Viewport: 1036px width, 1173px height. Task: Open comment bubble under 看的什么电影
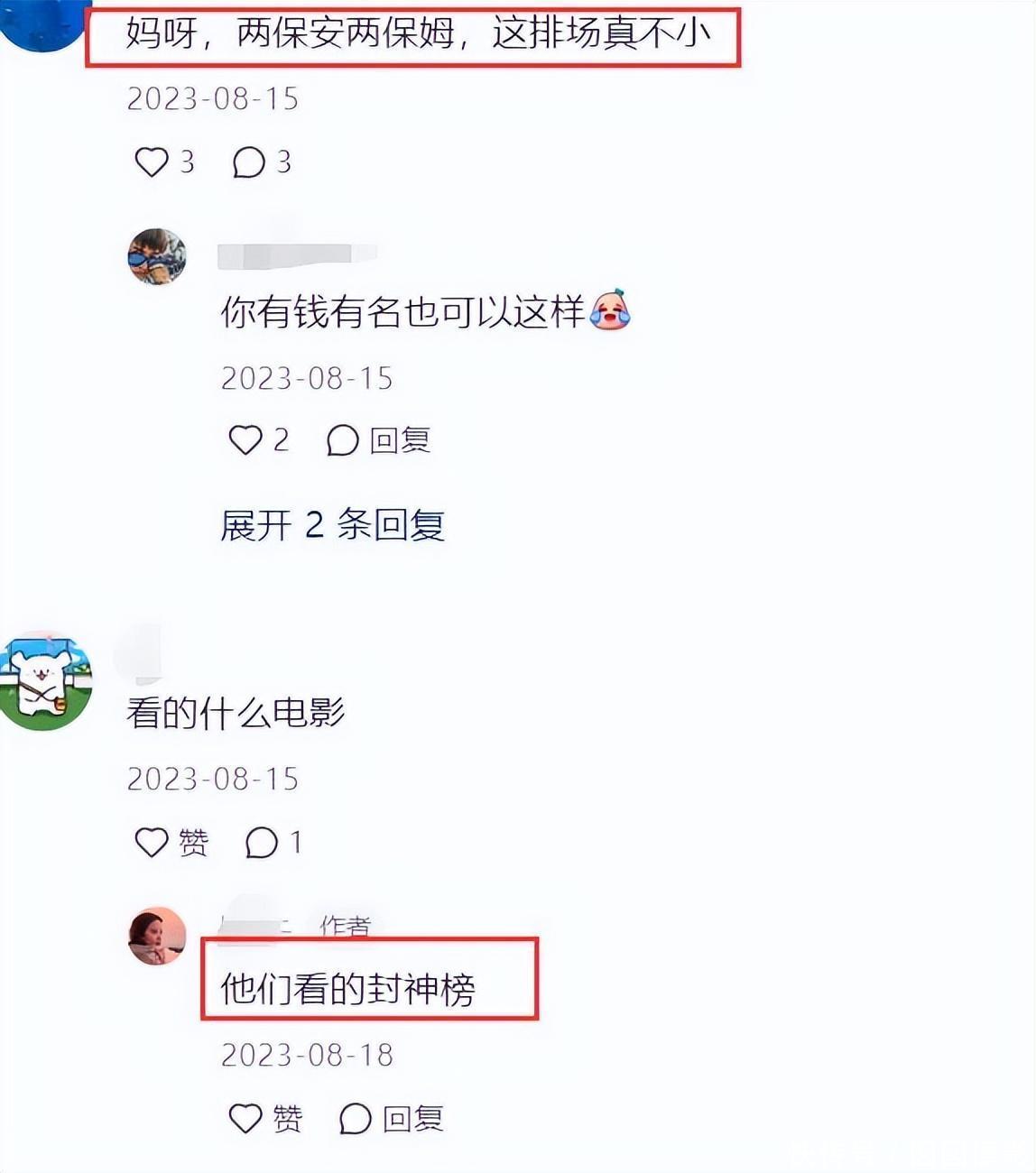point(262,842)
